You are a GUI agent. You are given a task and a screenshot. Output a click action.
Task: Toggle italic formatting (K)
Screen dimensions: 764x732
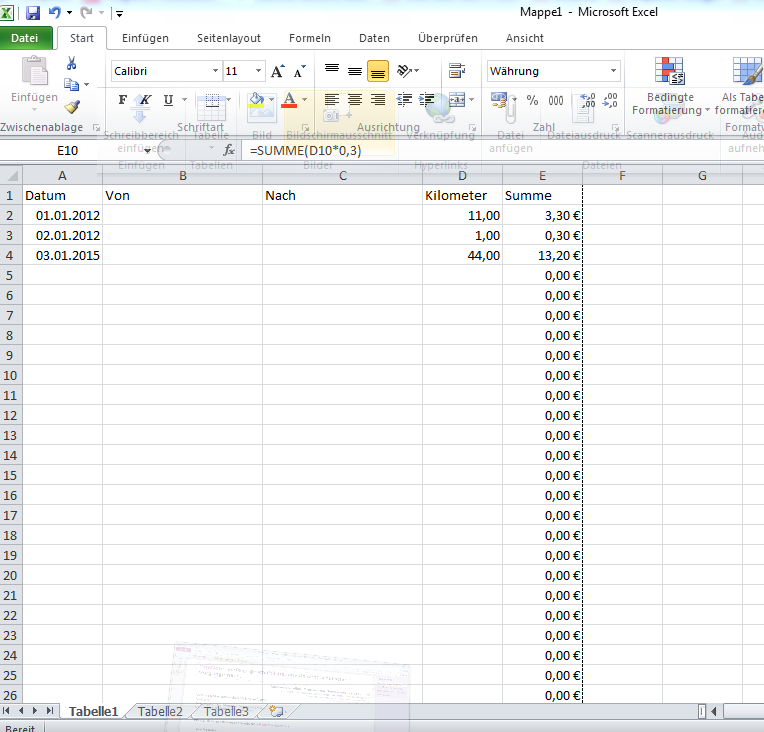click(145, 100)
